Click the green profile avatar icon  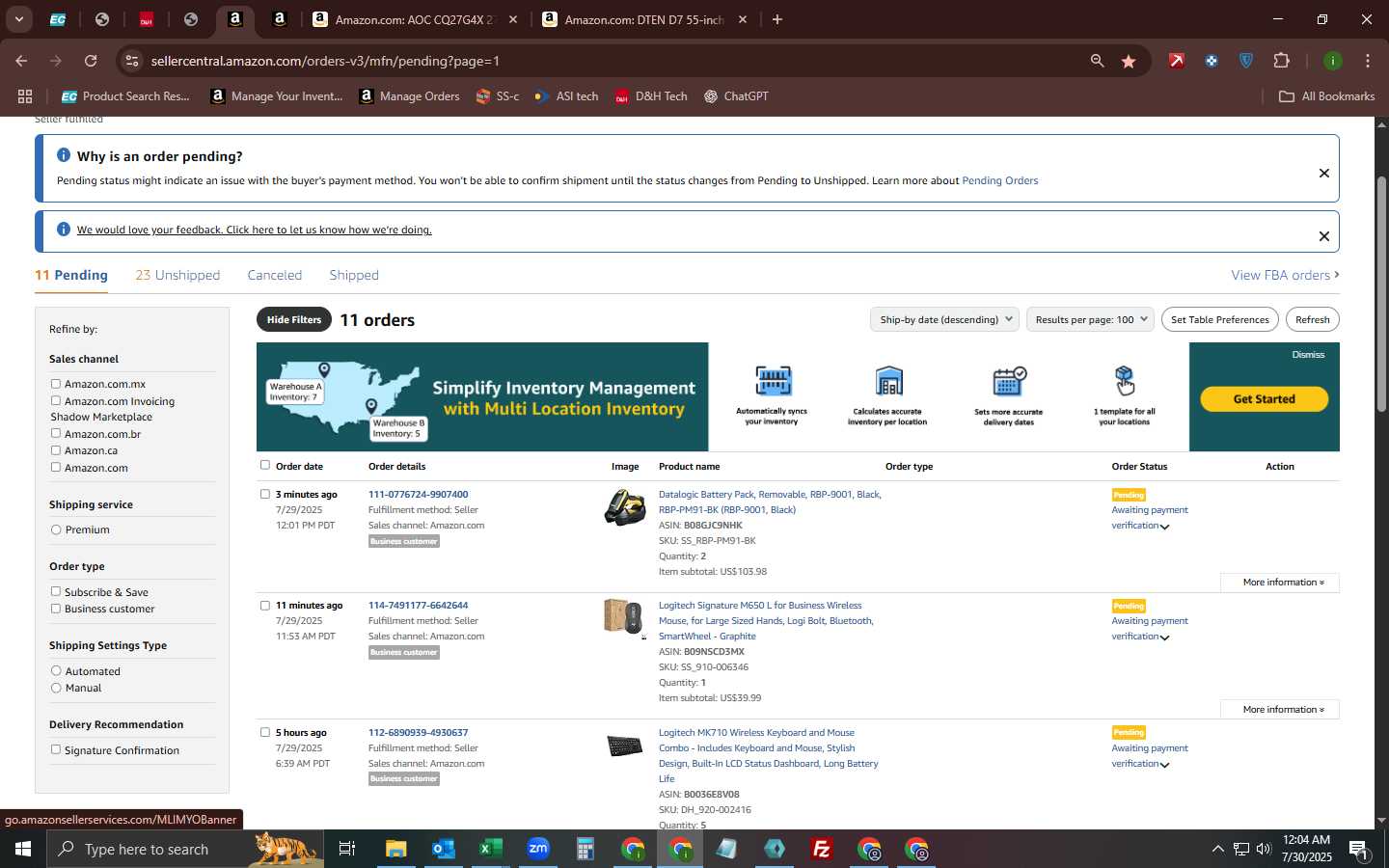pyautogui.click(x=1333, y=61)
